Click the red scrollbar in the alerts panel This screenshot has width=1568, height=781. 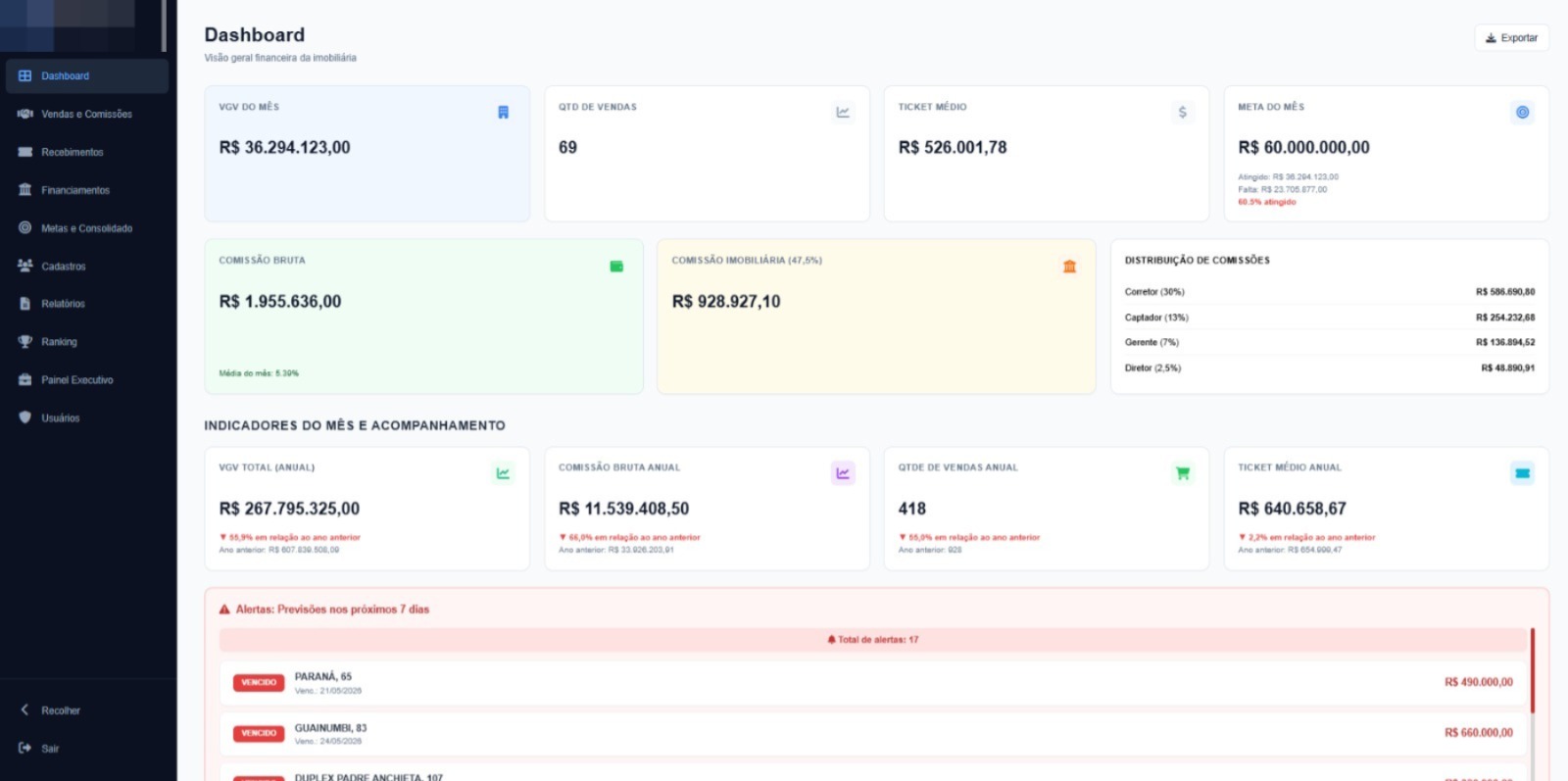(1532, 671)
